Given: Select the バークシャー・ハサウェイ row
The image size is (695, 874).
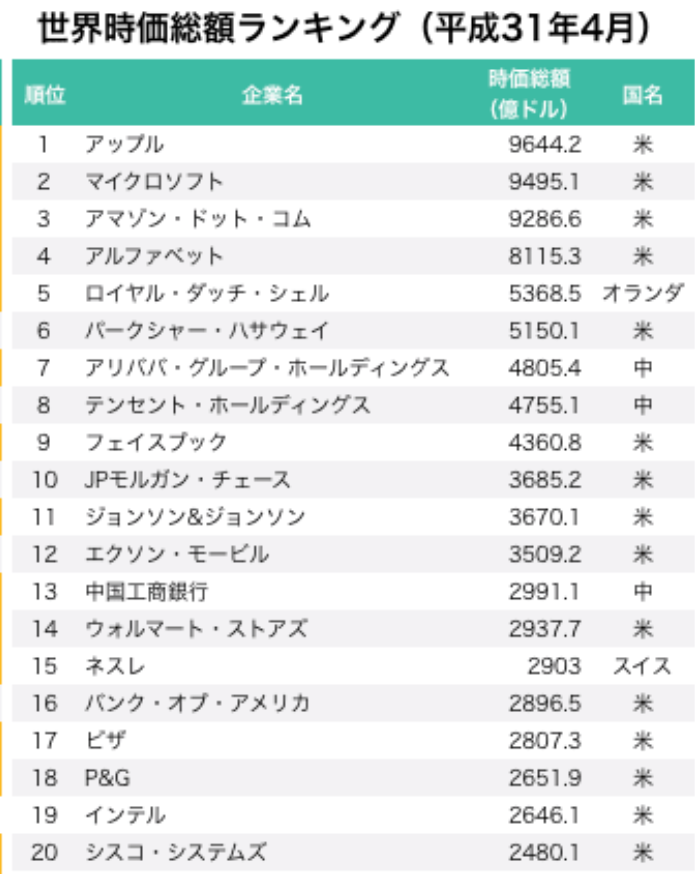Looking at the screenshot, I should (x=353, y=331).
